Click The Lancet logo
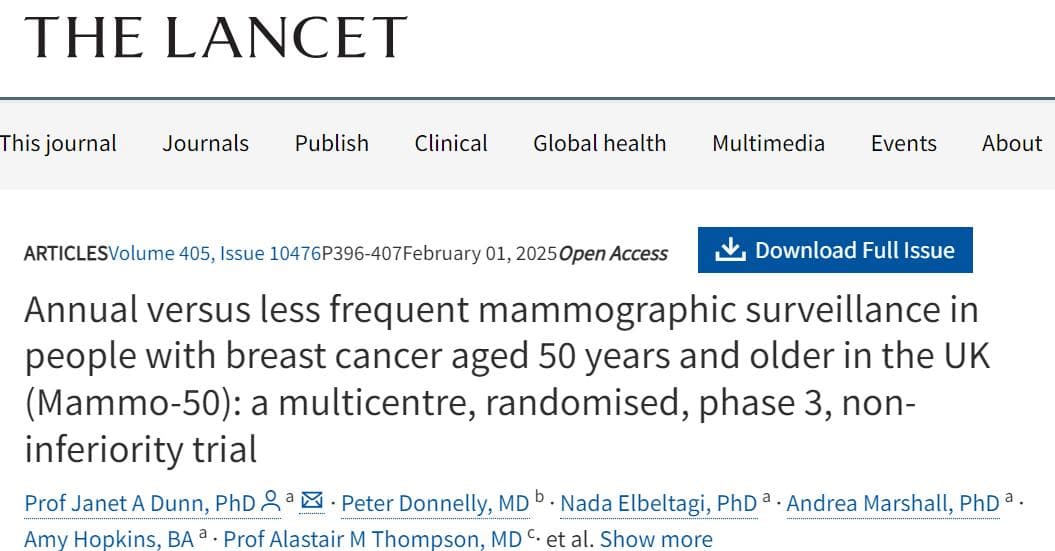Viewport: 1055px width, 551px height. [215, 37]
